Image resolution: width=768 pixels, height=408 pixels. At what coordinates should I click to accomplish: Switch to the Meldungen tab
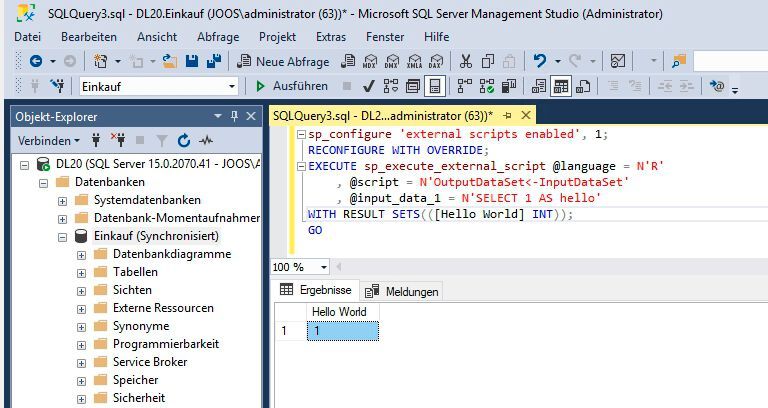[402, 291]
